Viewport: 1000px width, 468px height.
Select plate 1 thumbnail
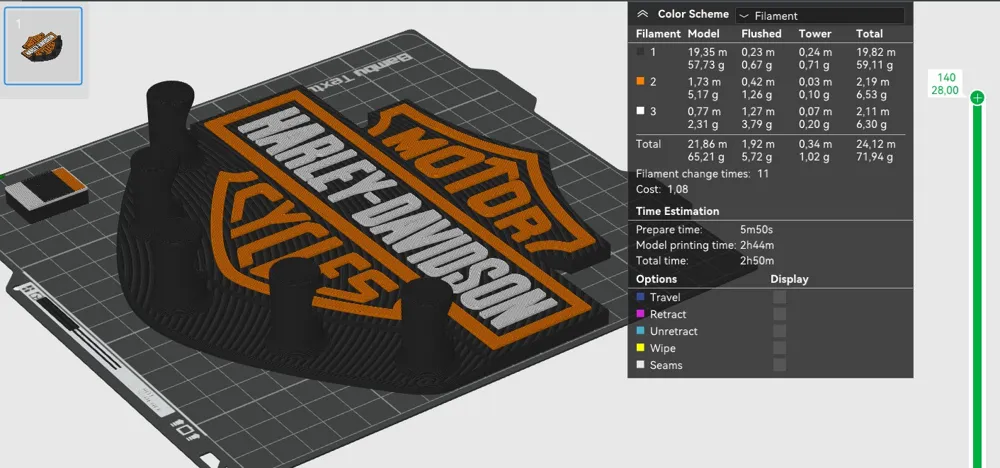coord(43,46)
